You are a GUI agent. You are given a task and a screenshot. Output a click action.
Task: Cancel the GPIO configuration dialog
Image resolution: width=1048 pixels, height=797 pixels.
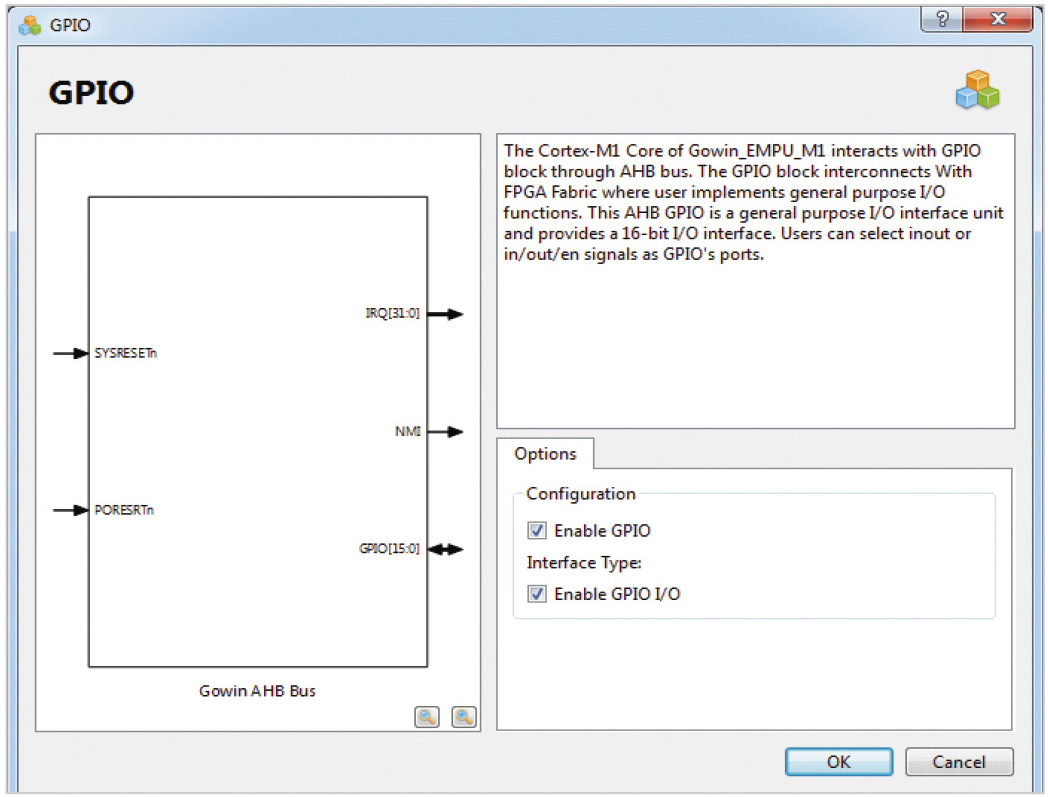coord(958,762)
